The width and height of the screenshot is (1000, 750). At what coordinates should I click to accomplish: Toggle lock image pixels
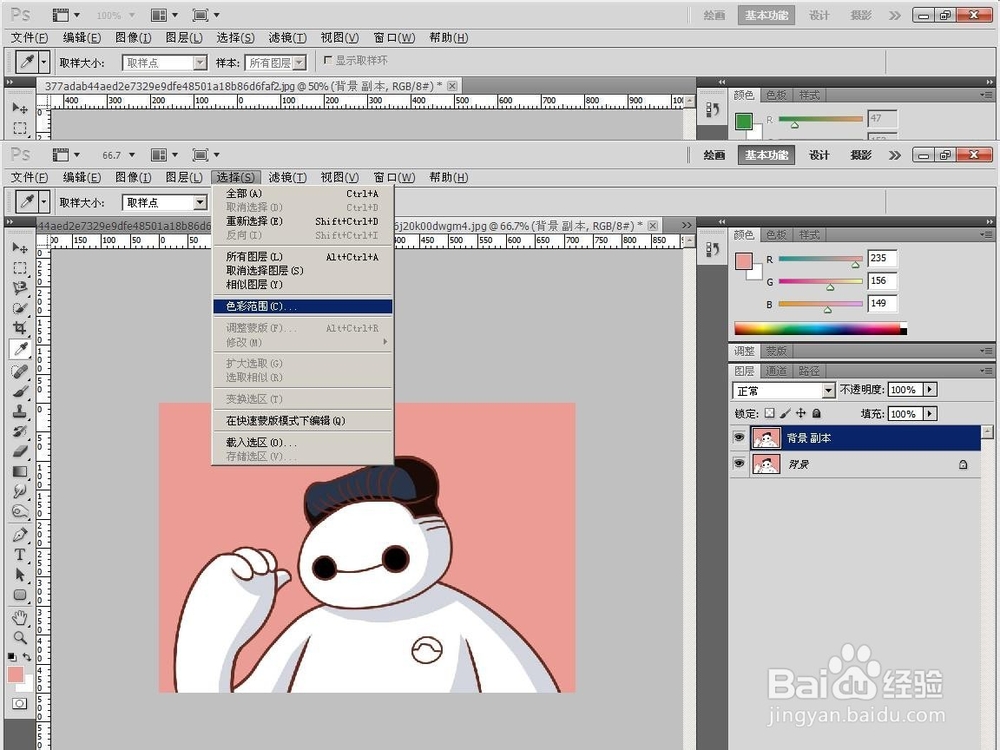click(x=785, y=413)
